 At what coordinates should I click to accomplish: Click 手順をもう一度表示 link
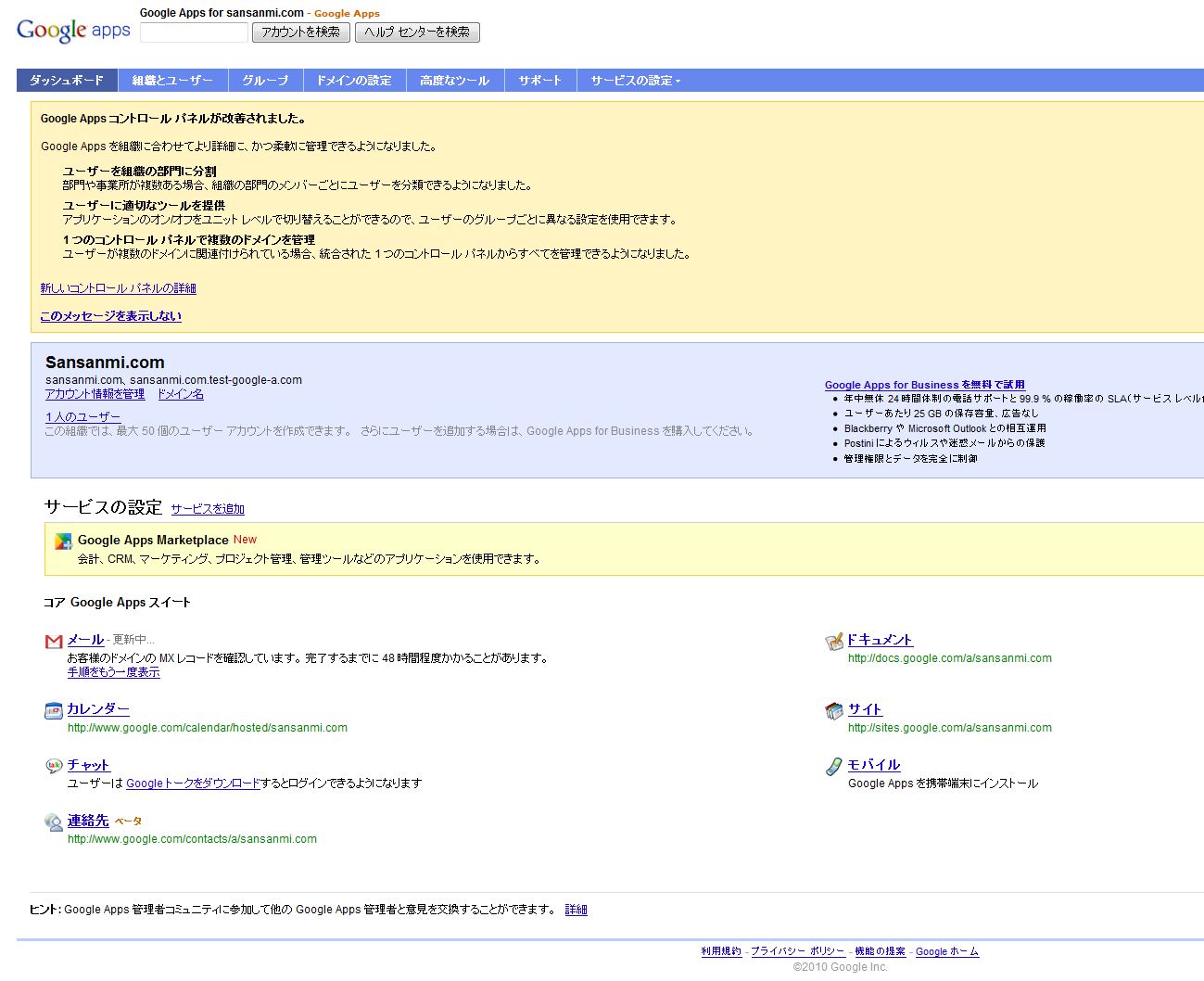pos(113,672)
